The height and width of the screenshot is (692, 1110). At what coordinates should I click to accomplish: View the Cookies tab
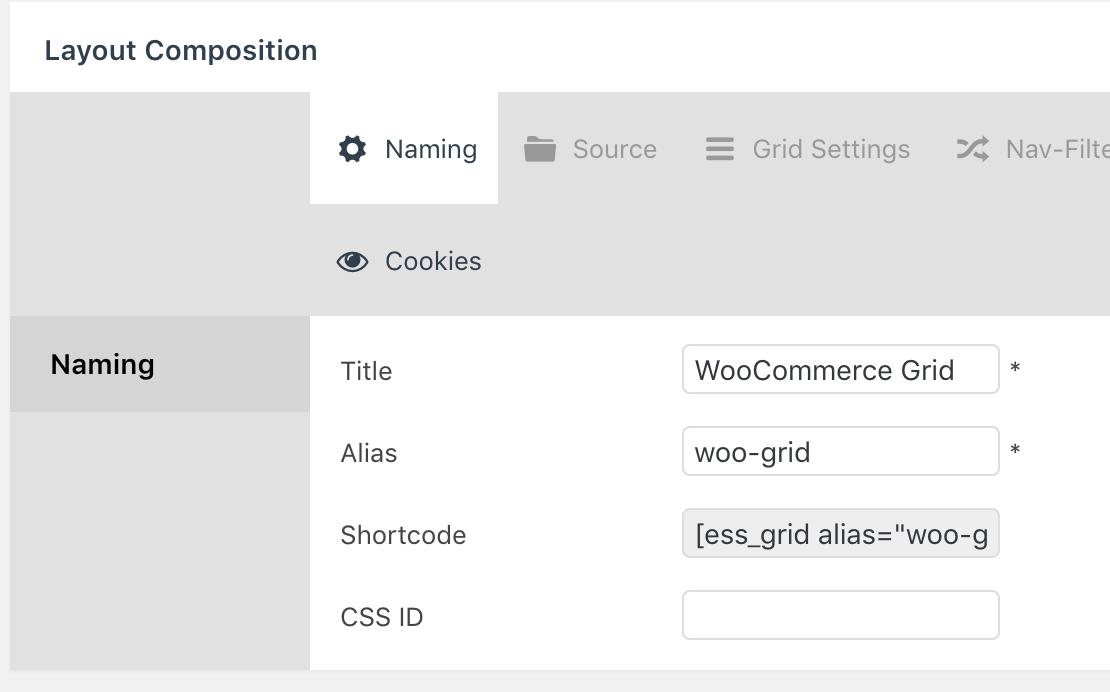433,261
